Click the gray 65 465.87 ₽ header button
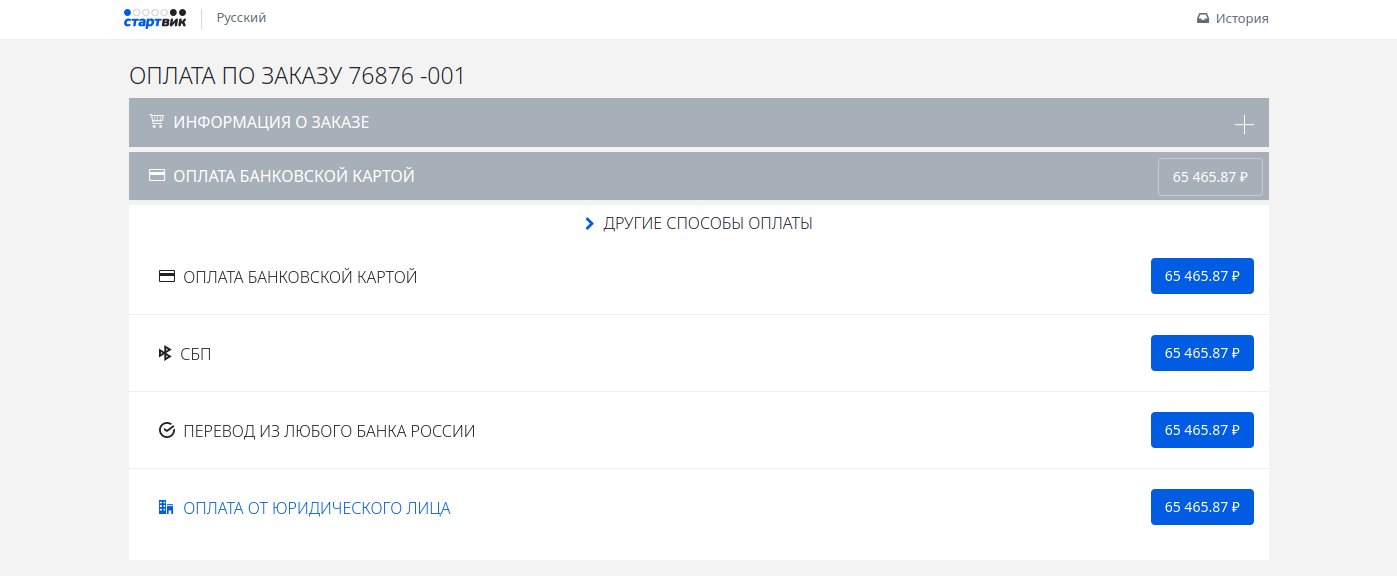The image size is (1397, 576). [1210, 177]
